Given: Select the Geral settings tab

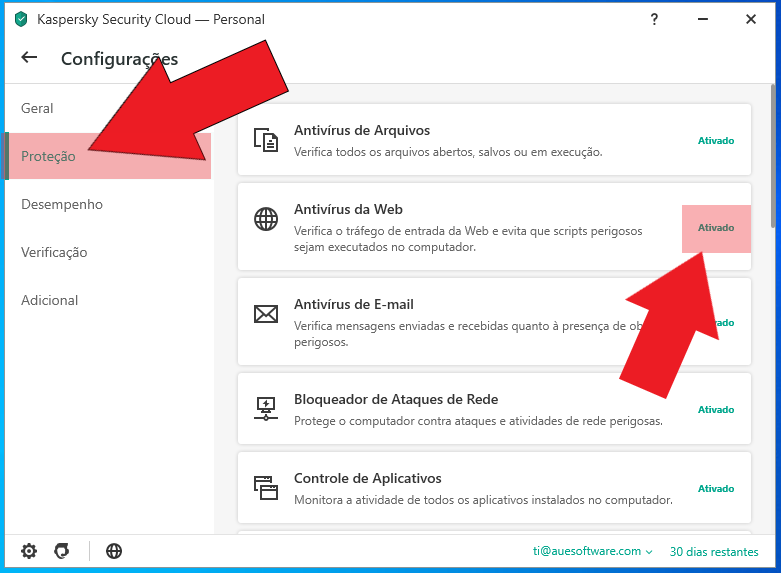Looking at the screenshot, I should pyautogui.click(x=38, y=108).
